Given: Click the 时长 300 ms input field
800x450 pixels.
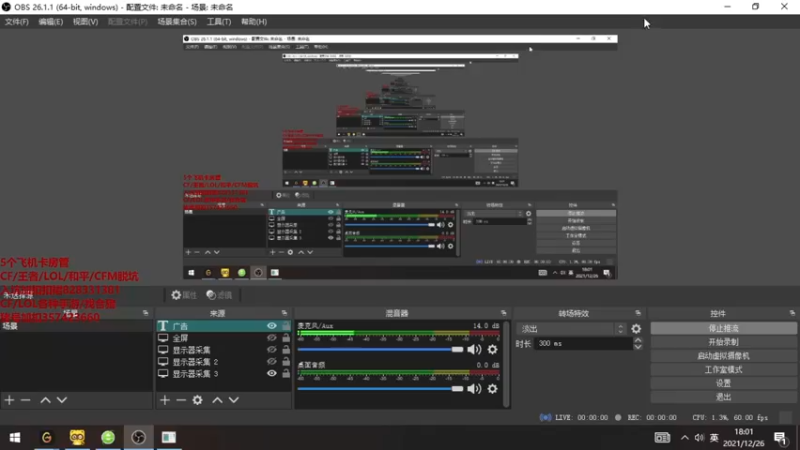Looking at the screenshot, I should (x=584, y=344).
